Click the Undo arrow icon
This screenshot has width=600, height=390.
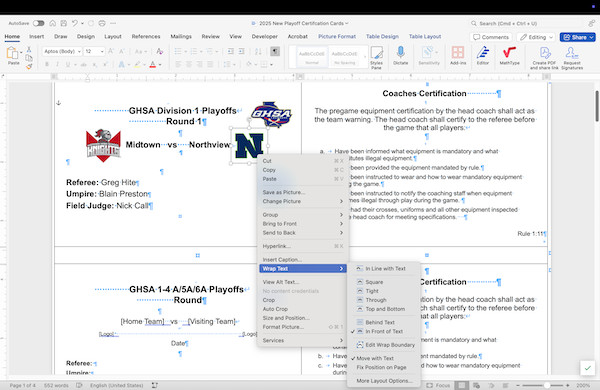(x=75, y=23)
